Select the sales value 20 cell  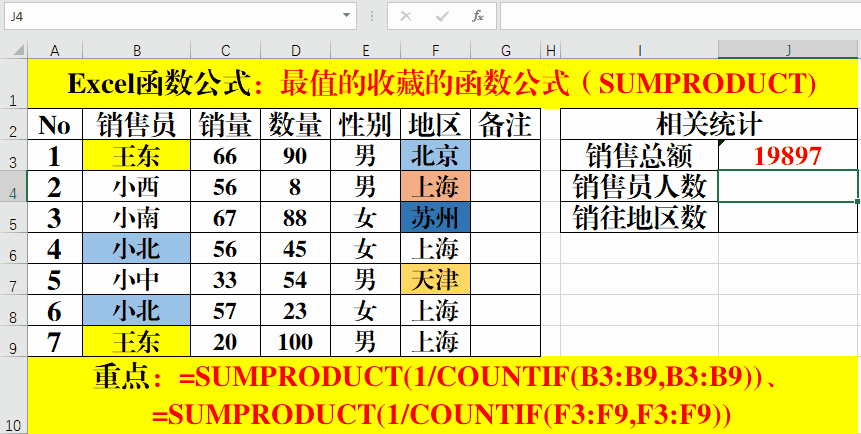click(226, 341)
